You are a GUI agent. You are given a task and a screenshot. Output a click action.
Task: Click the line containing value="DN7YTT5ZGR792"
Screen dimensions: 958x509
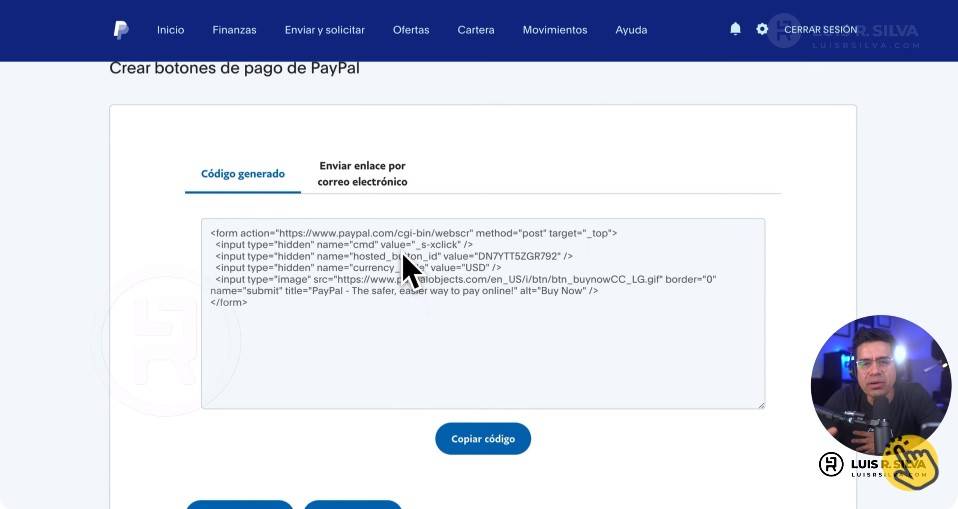click(x=394, y=256)
